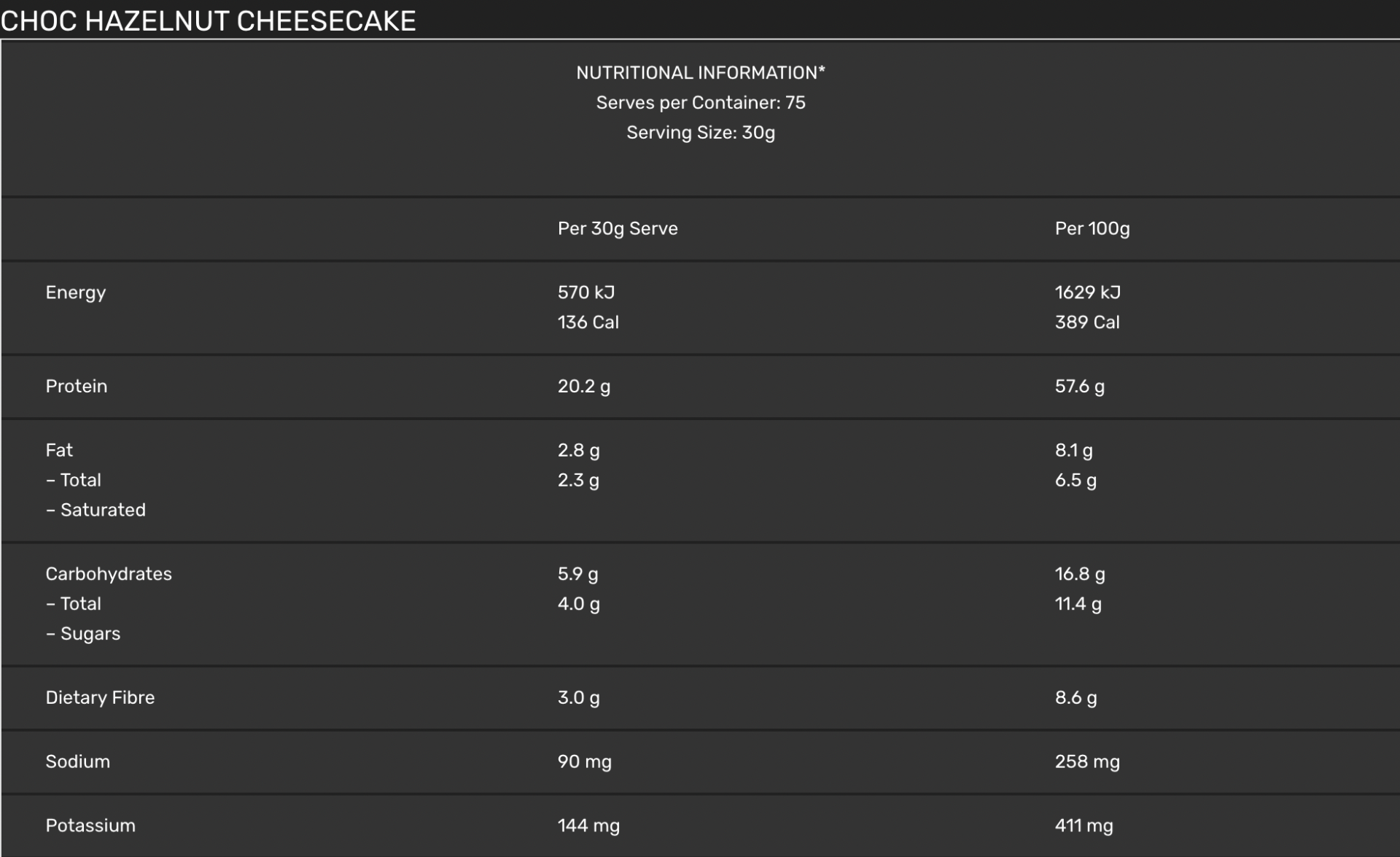Select the Energy row label

tap(76, 292)
